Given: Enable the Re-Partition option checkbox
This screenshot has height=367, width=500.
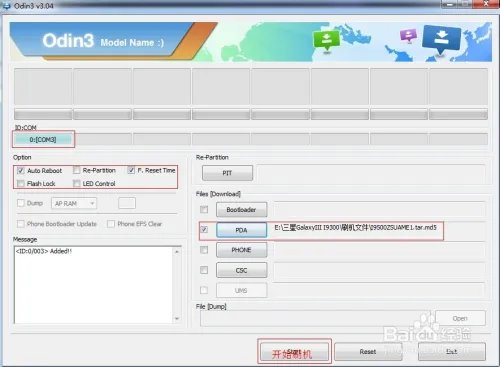Looking at the screenshot, I should pos(77,170).
